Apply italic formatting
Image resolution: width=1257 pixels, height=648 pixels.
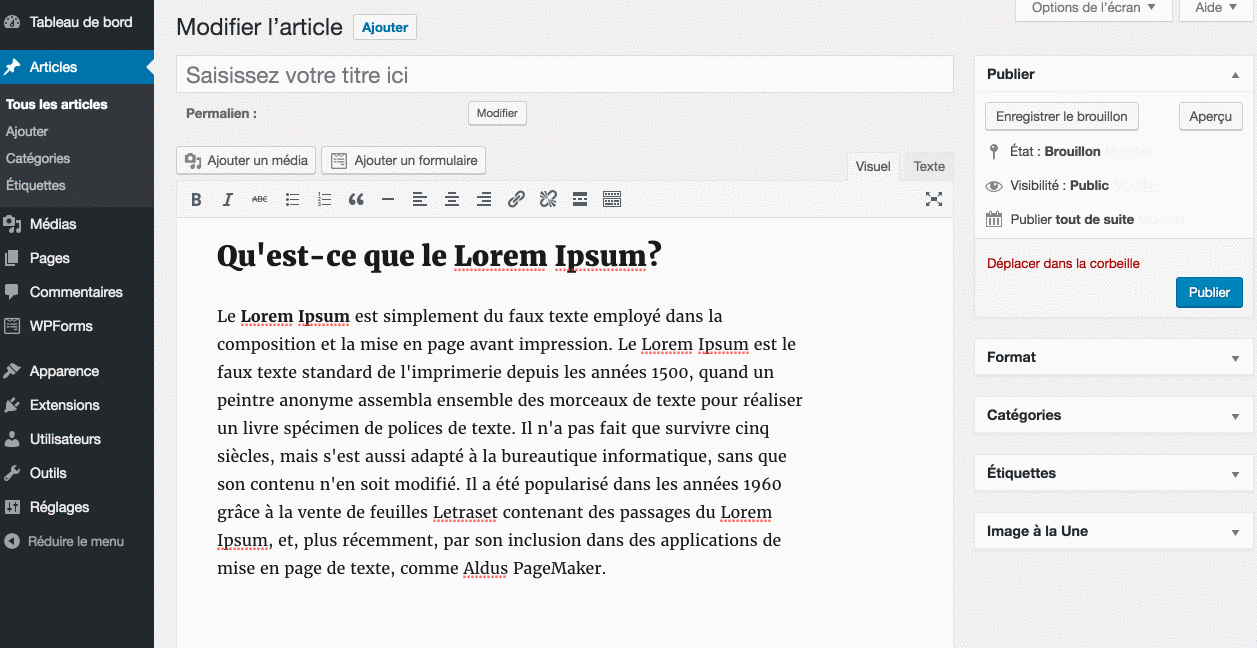coord(228,200)
